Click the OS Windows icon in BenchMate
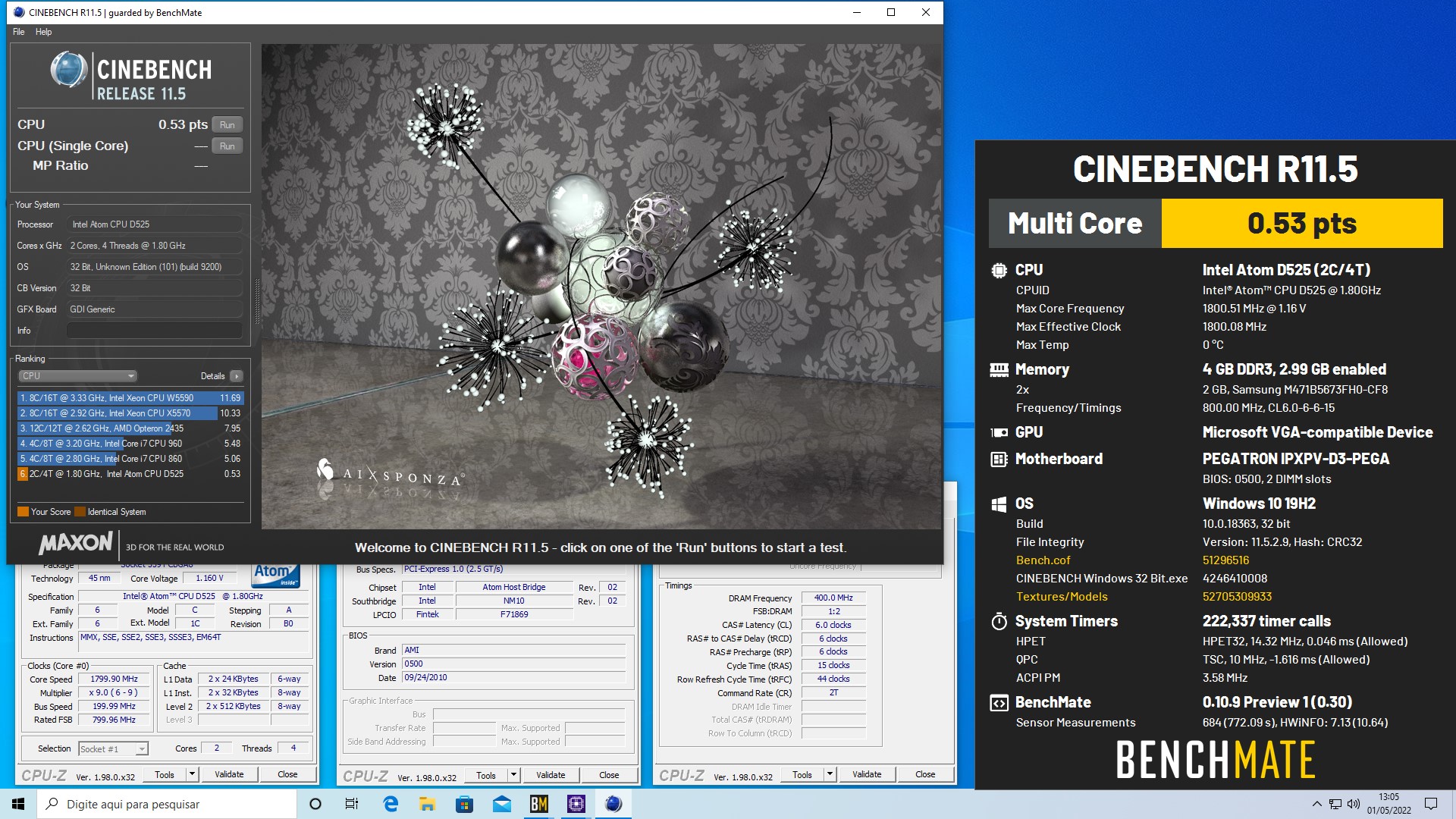The height and width of the screenshot is (819, 1456). pyautogui.click(x=999, y=504)
